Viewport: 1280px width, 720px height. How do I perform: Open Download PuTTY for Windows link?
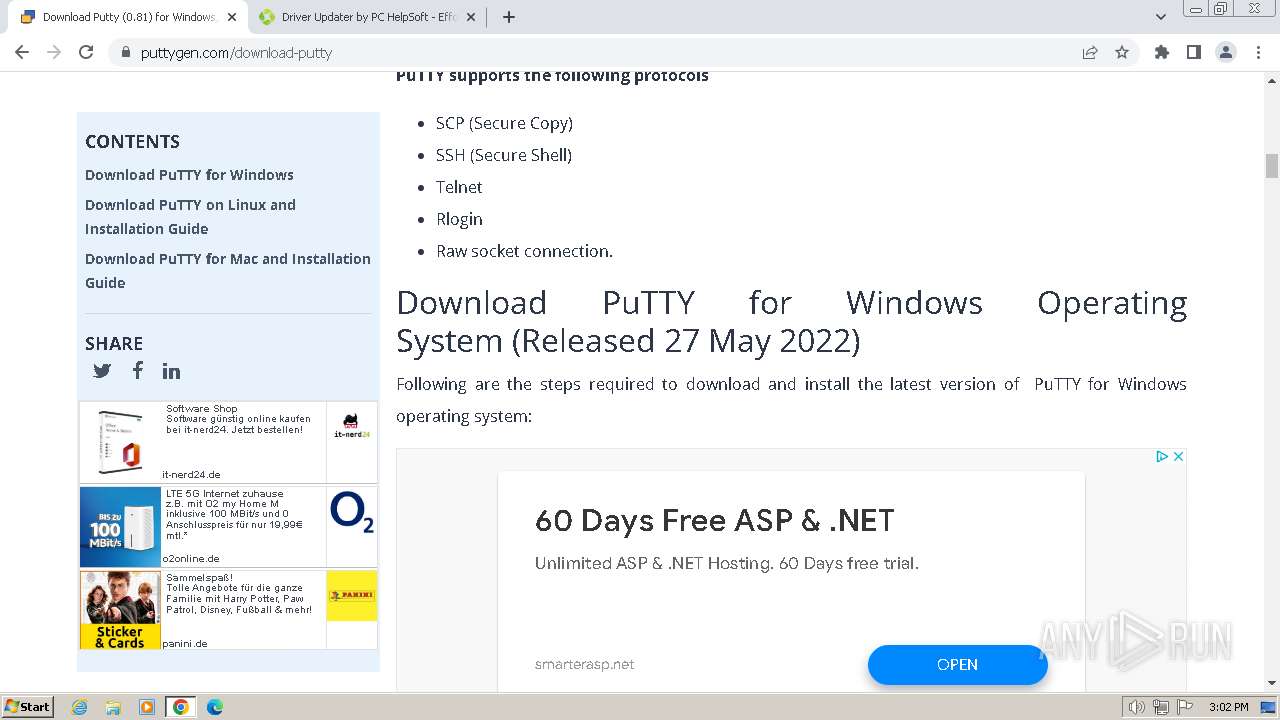(x=189, y=175)
